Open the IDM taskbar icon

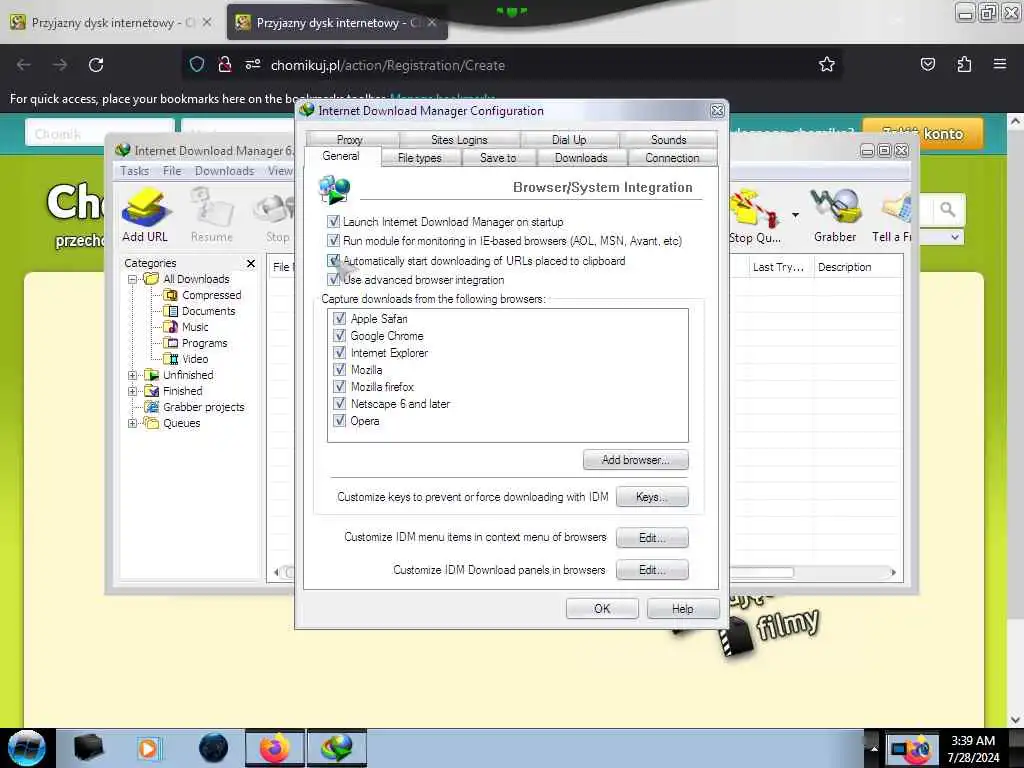[x=336, y=748]
